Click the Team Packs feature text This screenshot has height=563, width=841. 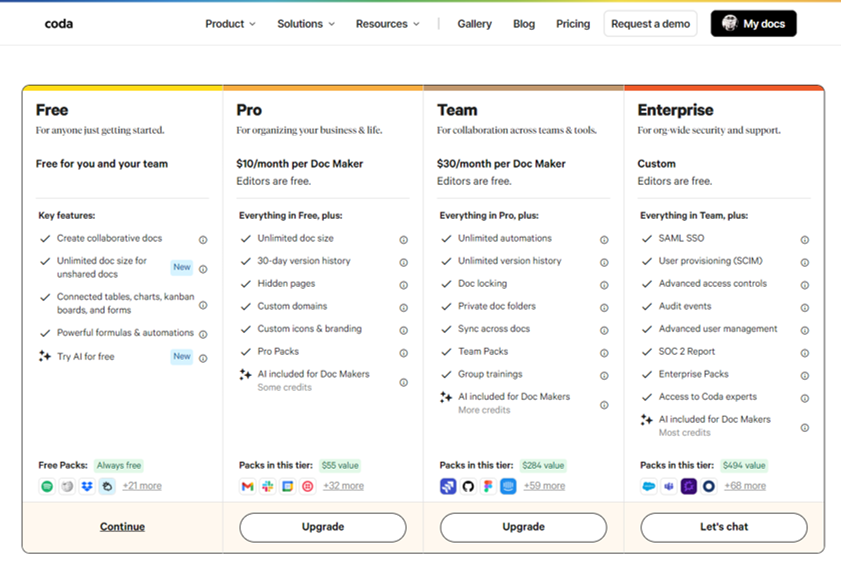coord(483,351)
